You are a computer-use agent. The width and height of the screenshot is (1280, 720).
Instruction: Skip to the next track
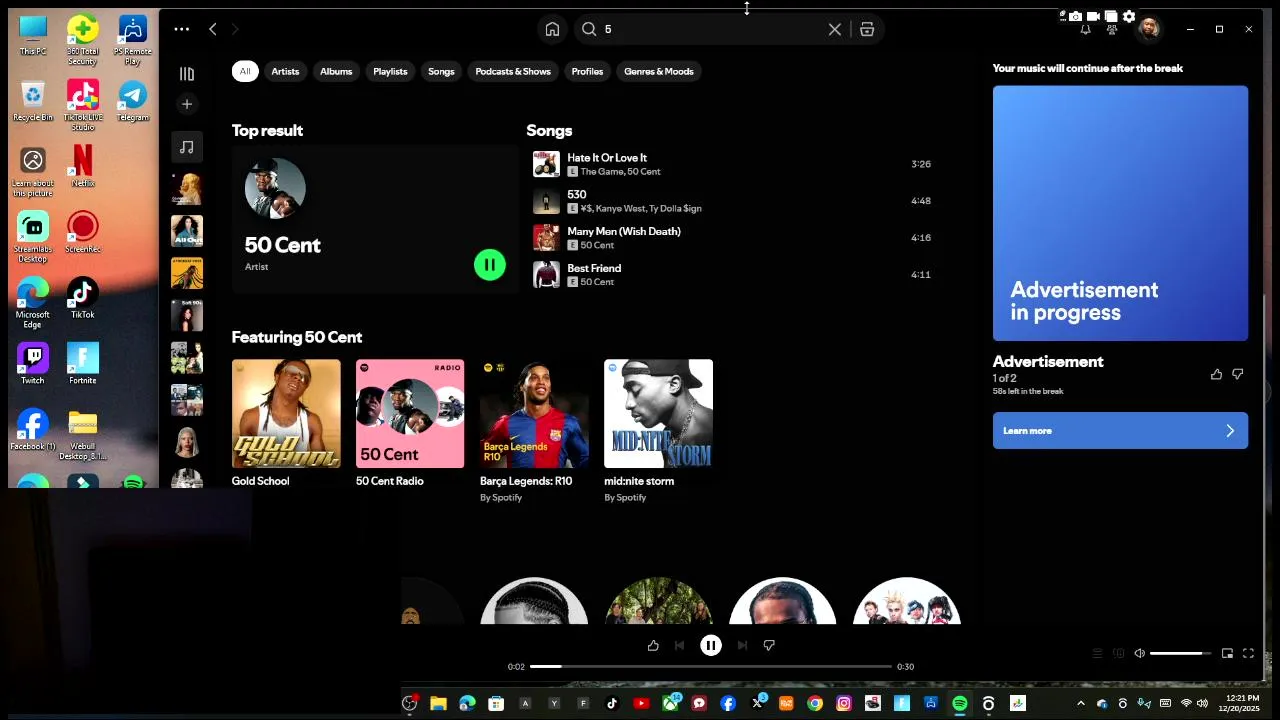(x=742, y=646)
